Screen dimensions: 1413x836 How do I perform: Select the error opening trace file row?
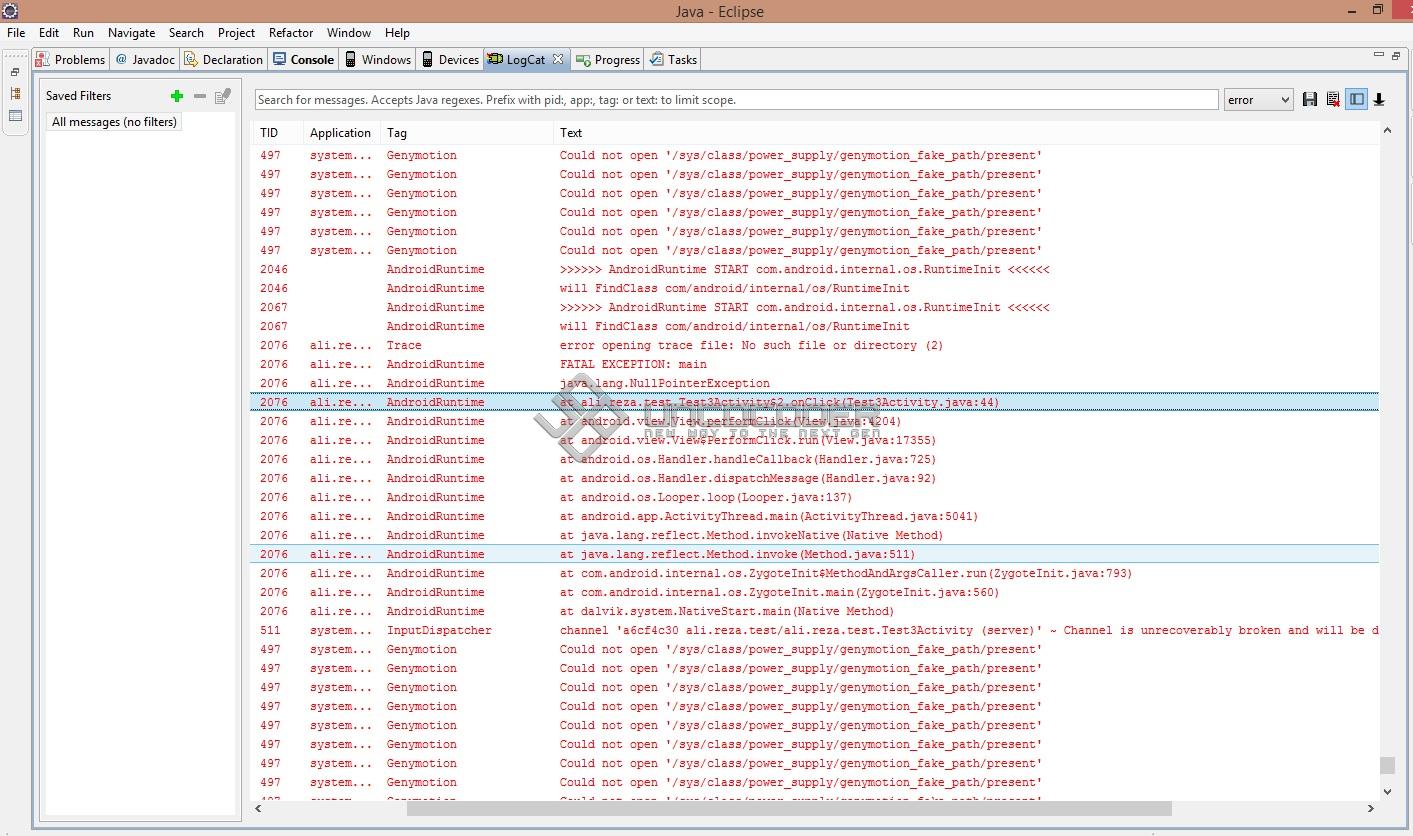point(815,345)
